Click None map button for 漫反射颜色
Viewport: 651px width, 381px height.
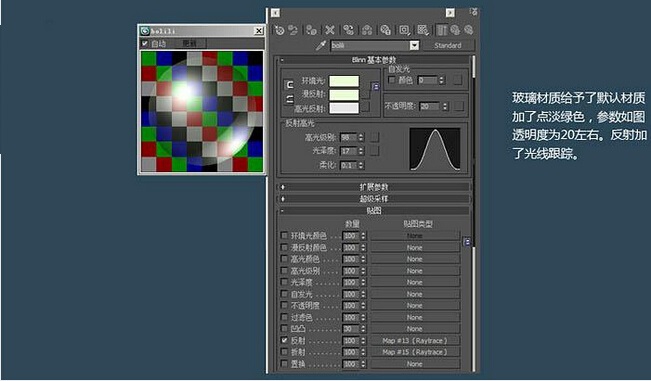[415, 247]
